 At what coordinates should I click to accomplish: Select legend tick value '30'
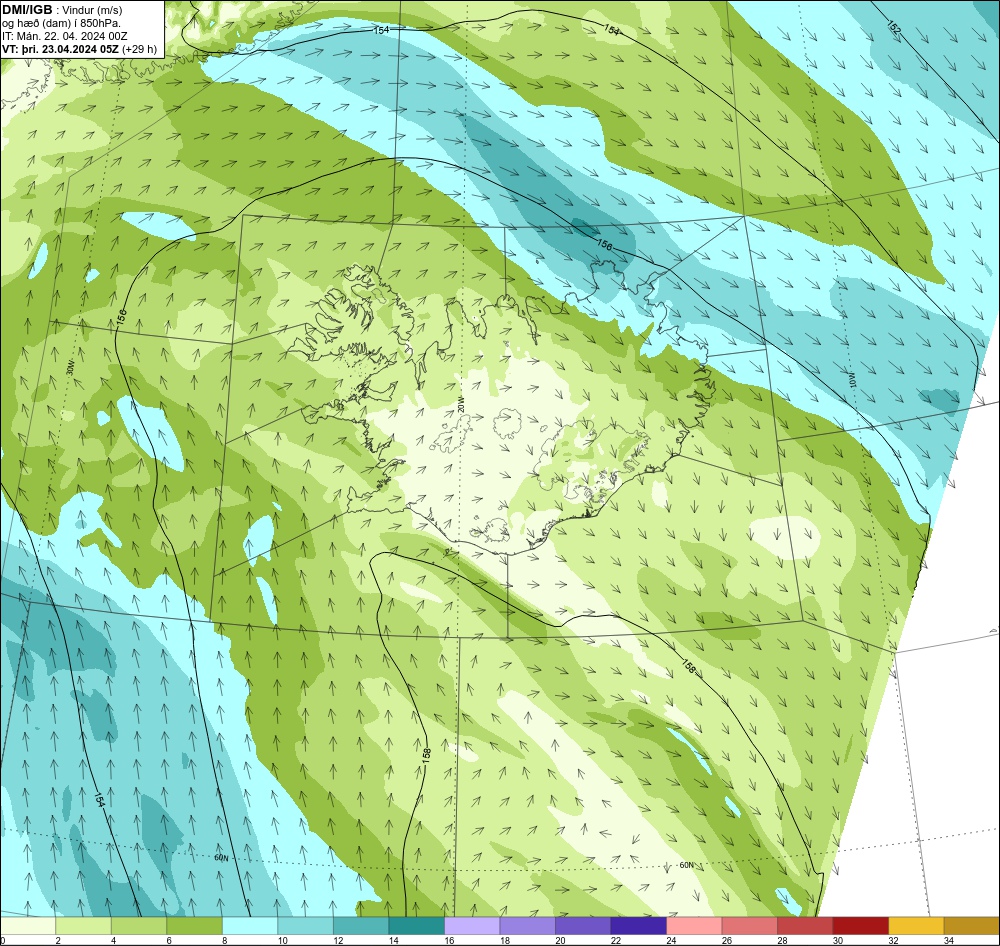838,940
